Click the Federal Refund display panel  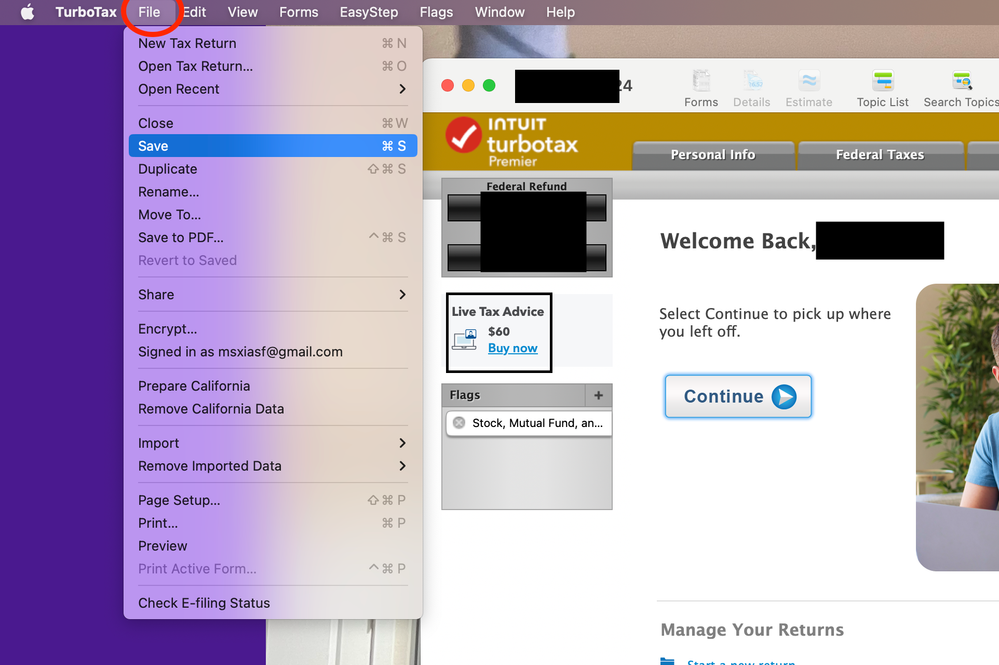tap(527, 227)
